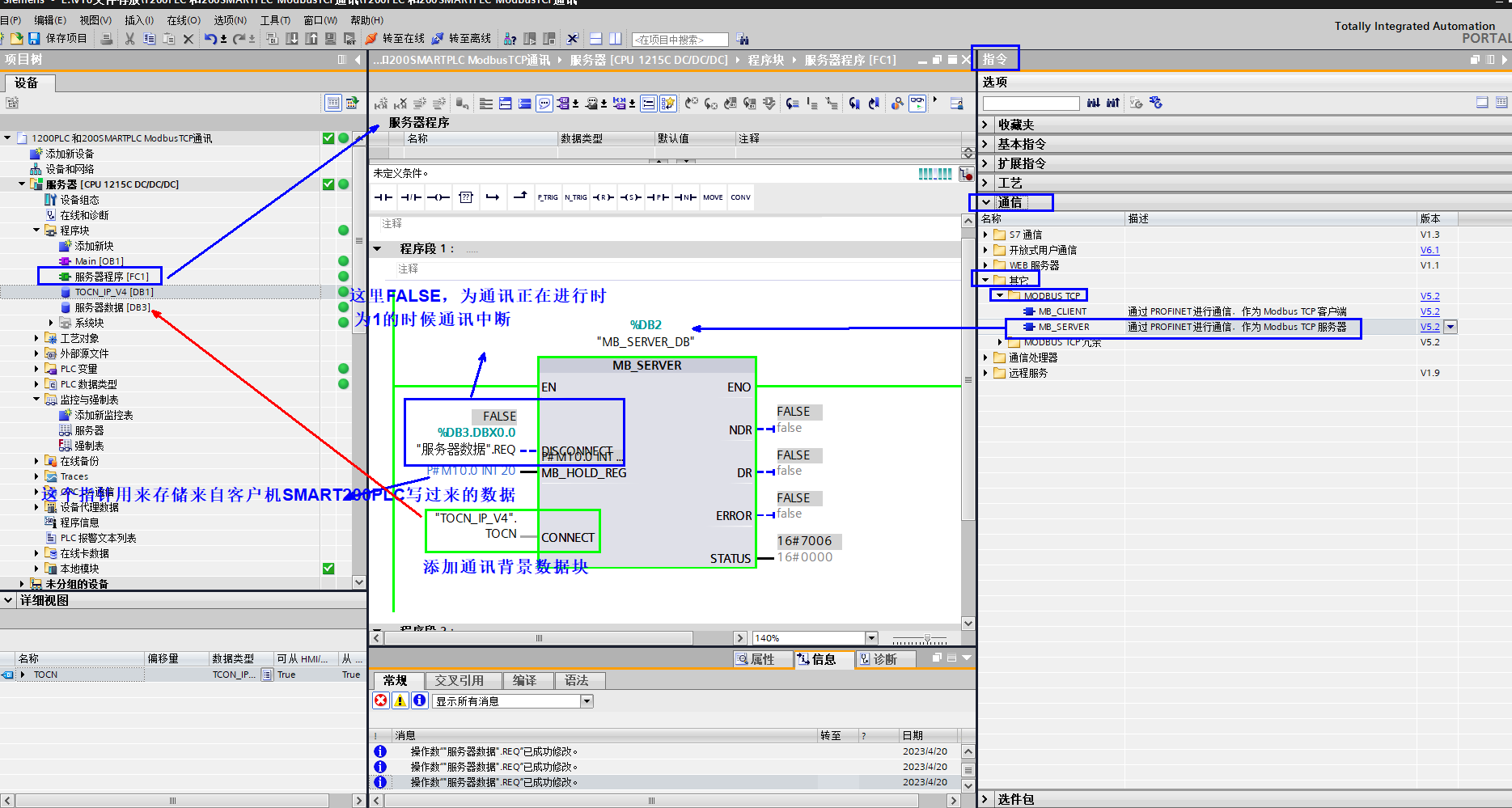The image size is (1512, 808).
Task: Select the CONV instruction icon
Action: pyautogui.click(x=739, y=197)
